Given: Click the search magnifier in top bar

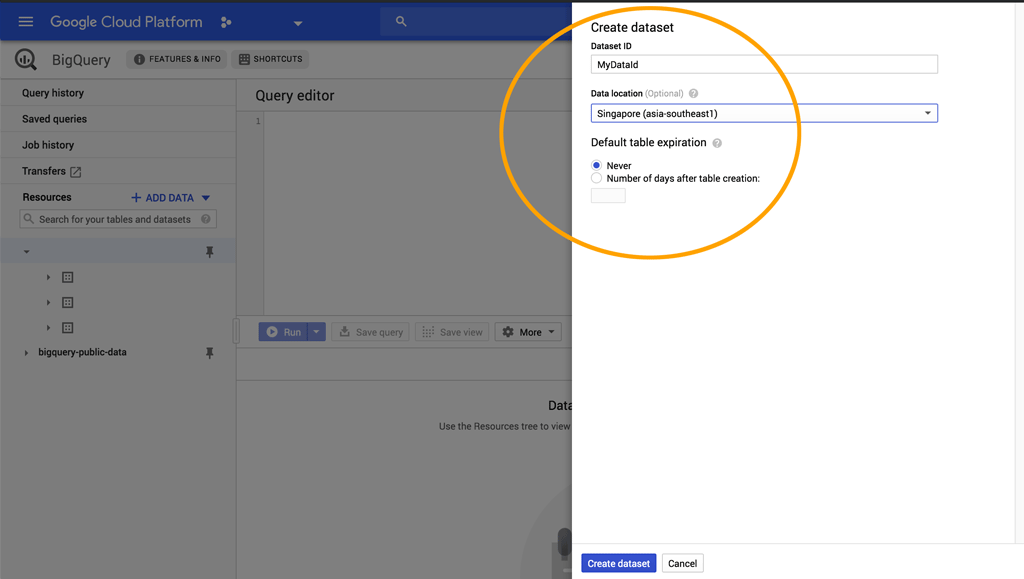Looking at the screenshot, I should [x=401, y=22].
